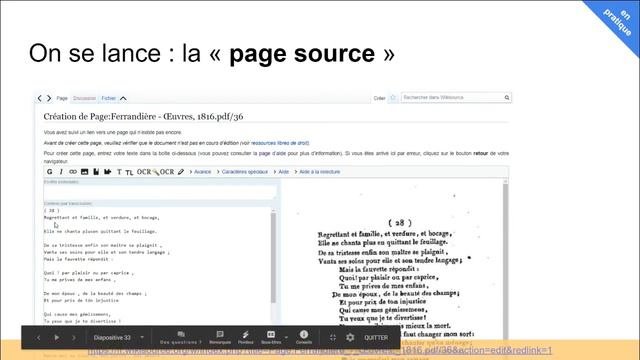Go to previous page with left chevron
Screen dimensions: 640x360
[x=39, y=98]
